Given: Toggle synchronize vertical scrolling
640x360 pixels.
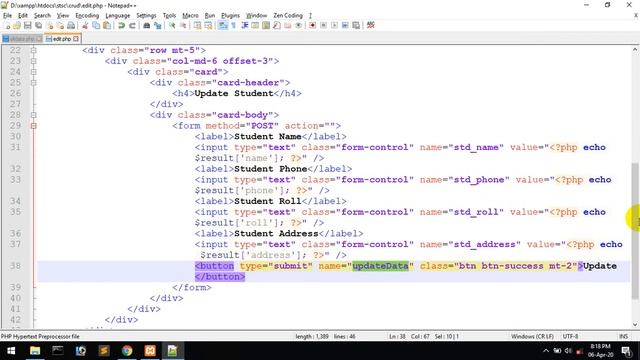Looking at the screenshot, I should tap(197, 25).
